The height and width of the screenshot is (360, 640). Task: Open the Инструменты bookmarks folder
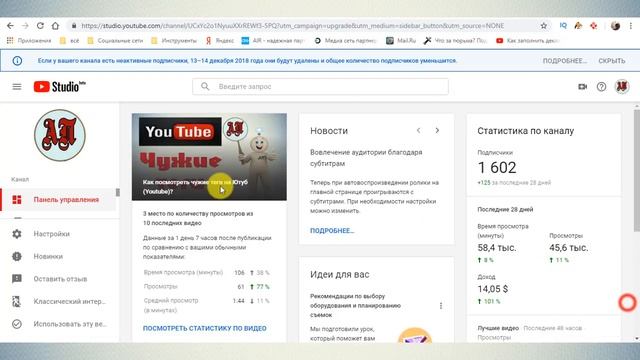pos(174,40)
